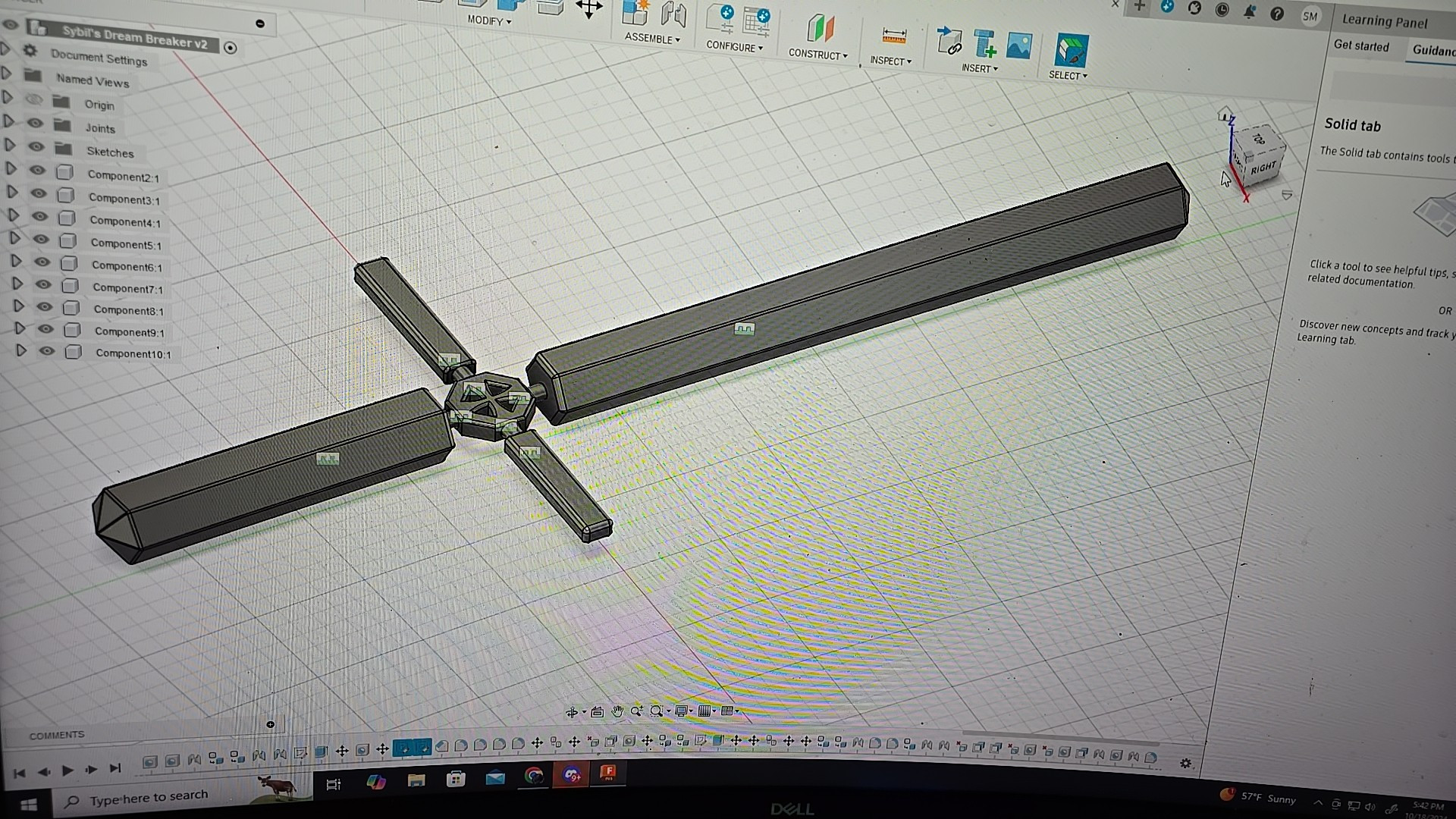Click the Joint icon in Assemble group

coord(673,14)
